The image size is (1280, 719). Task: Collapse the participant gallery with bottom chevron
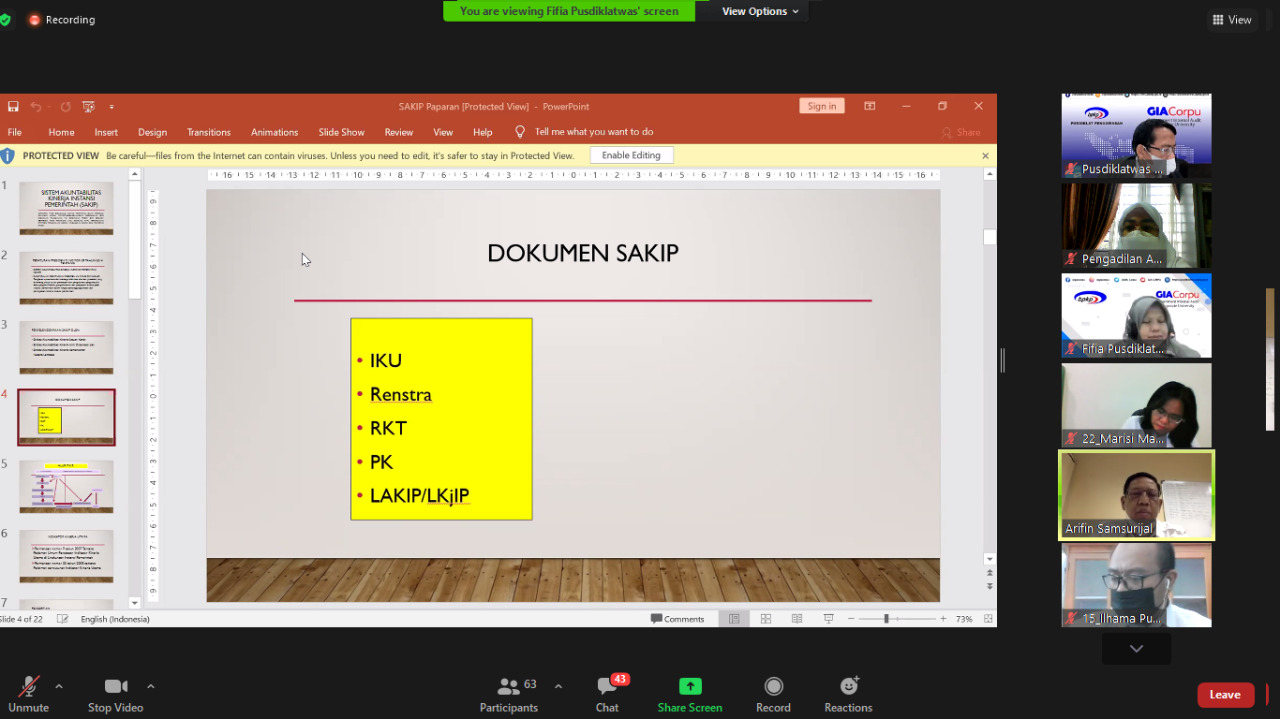tap(1136, 648)
